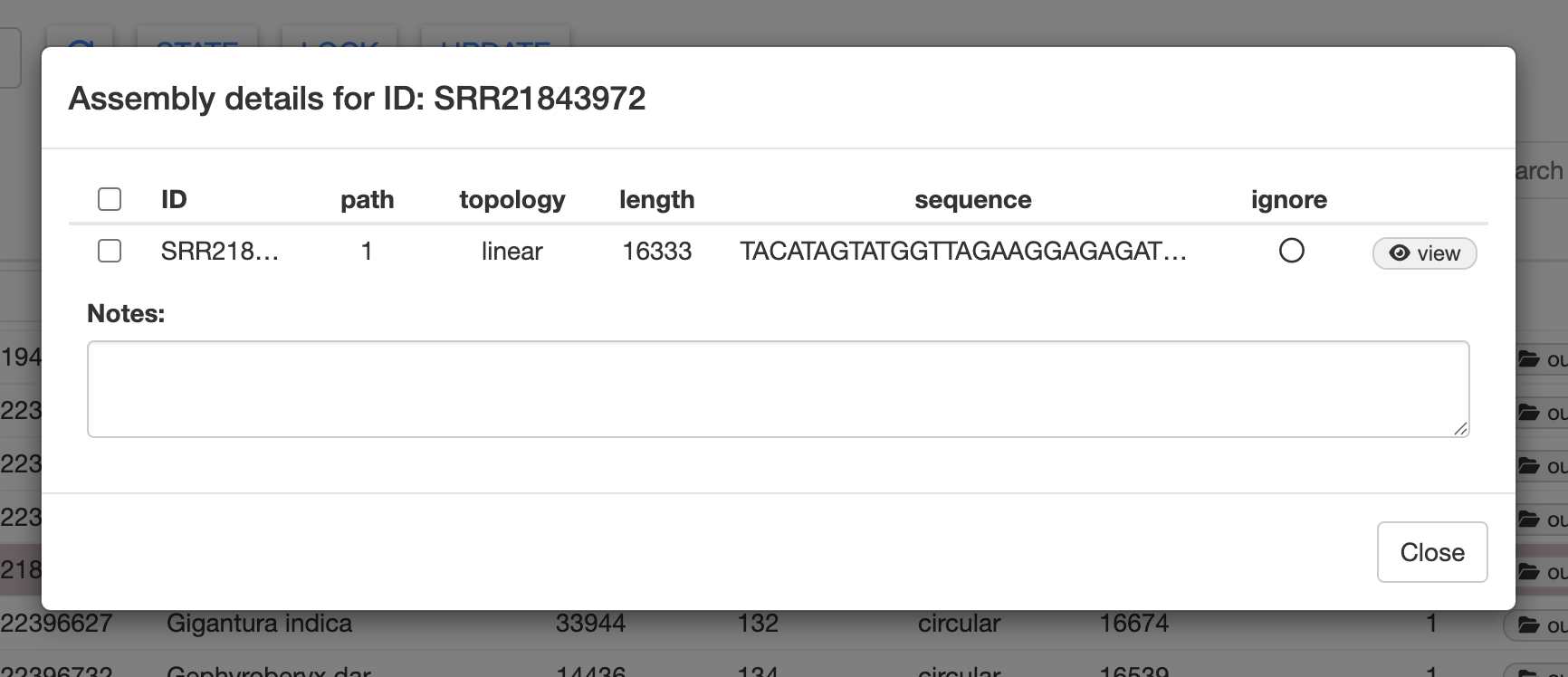Click the Notes textarea resize handle
The image size is (1568, 677).
(x=1459, y=428)
